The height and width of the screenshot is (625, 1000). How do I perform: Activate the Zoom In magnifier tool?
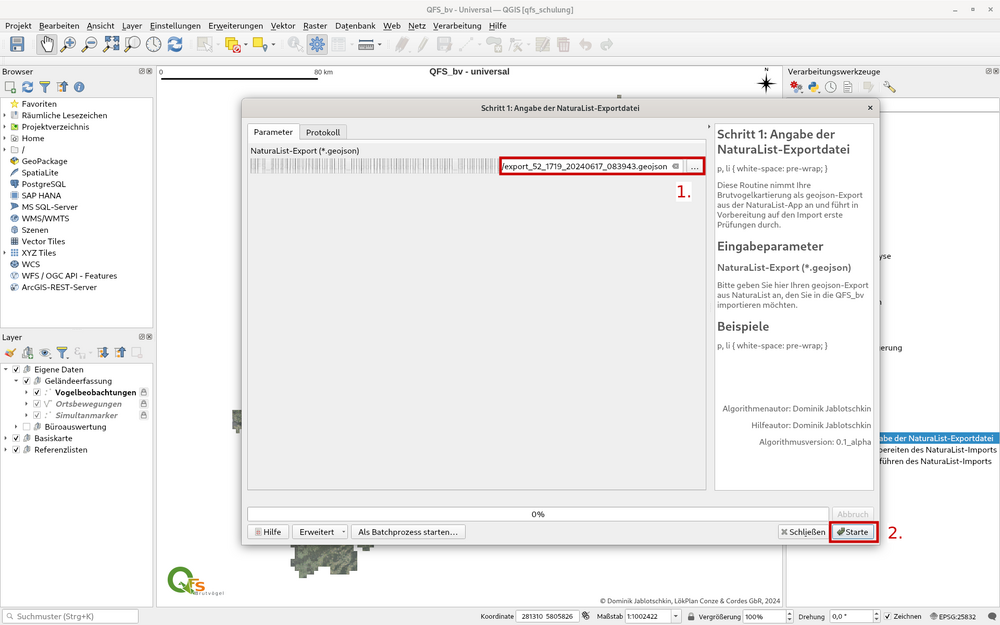68,44
